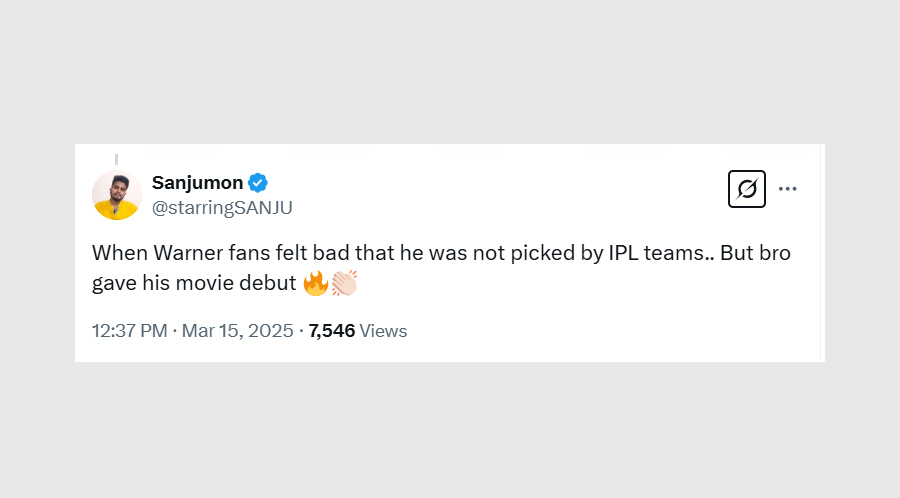Click the gray background above the tweet
This screenshot has height=498, width=900.
450,70
